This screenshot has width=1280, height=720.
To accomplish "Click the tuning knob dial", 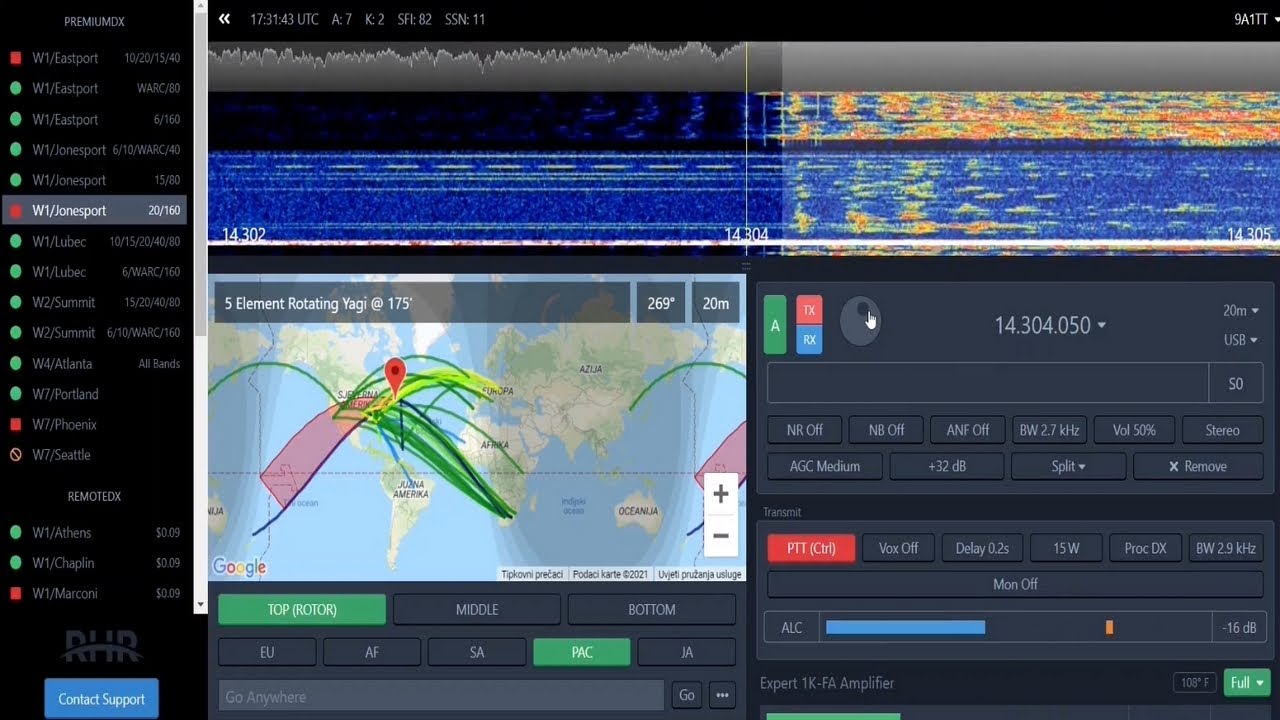I will point(860,322).
